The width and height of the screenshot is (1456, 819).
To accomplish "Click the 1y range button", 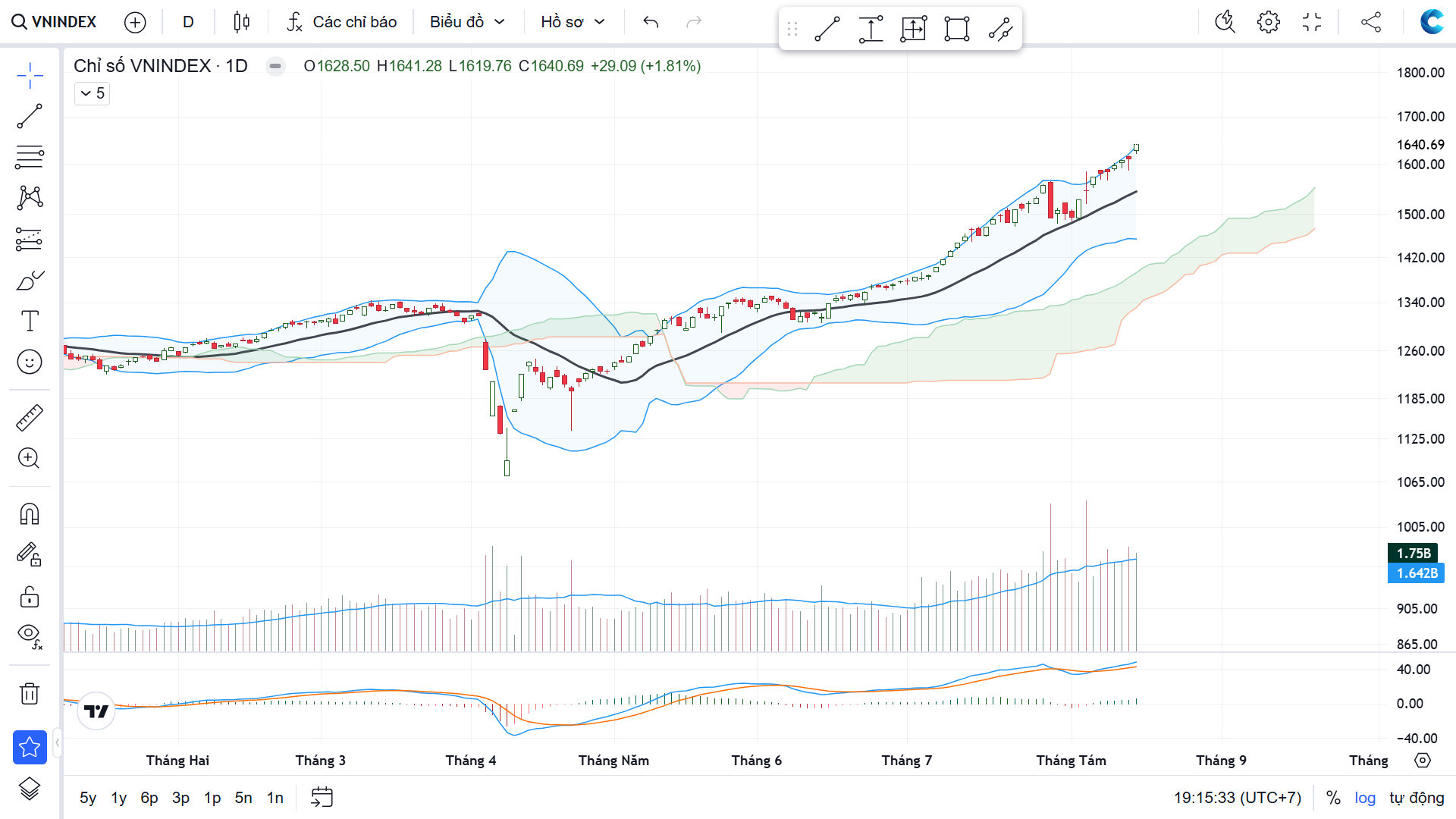I will coord(118,798).
